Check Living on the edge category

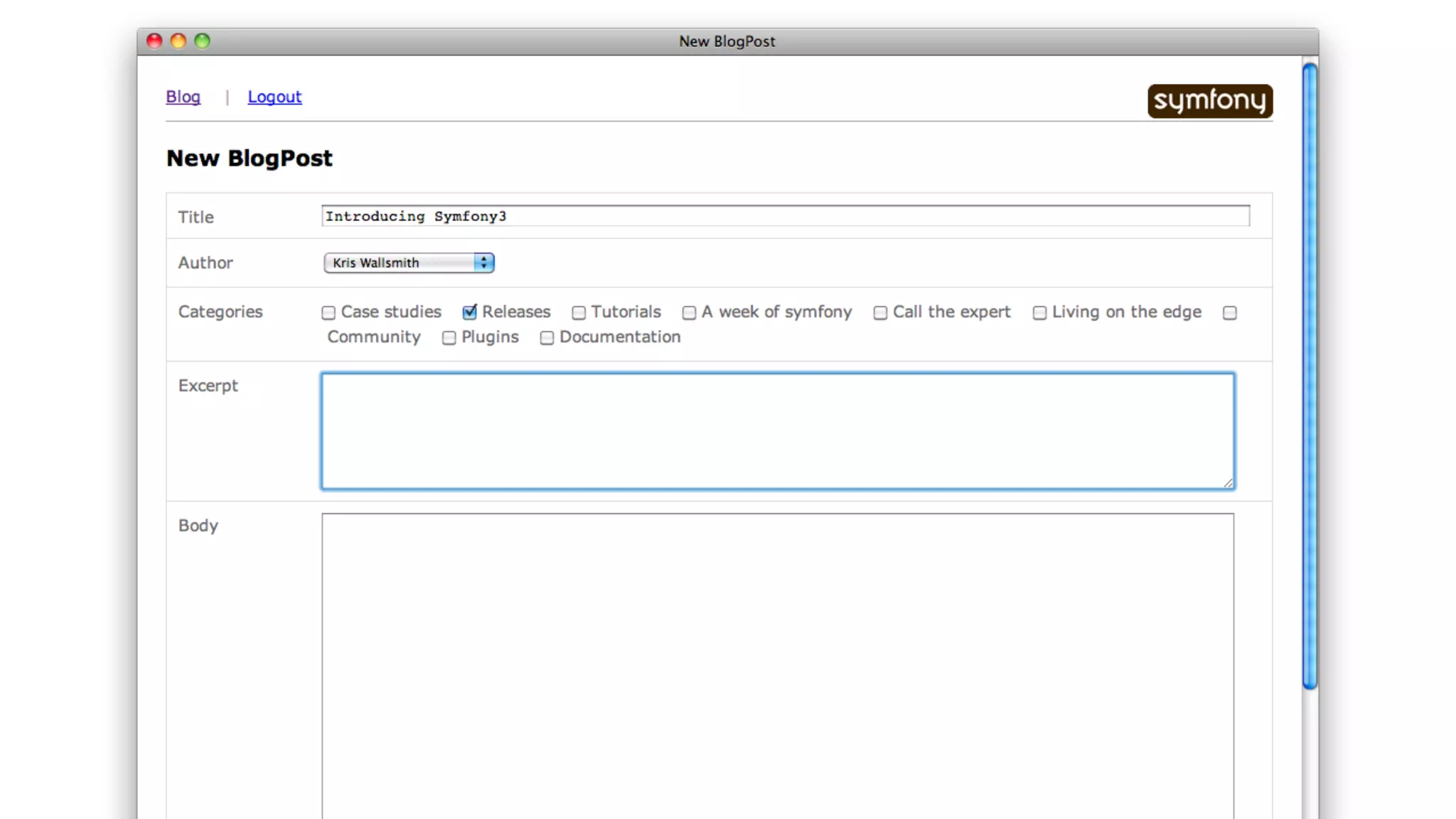coord(1039,313)
